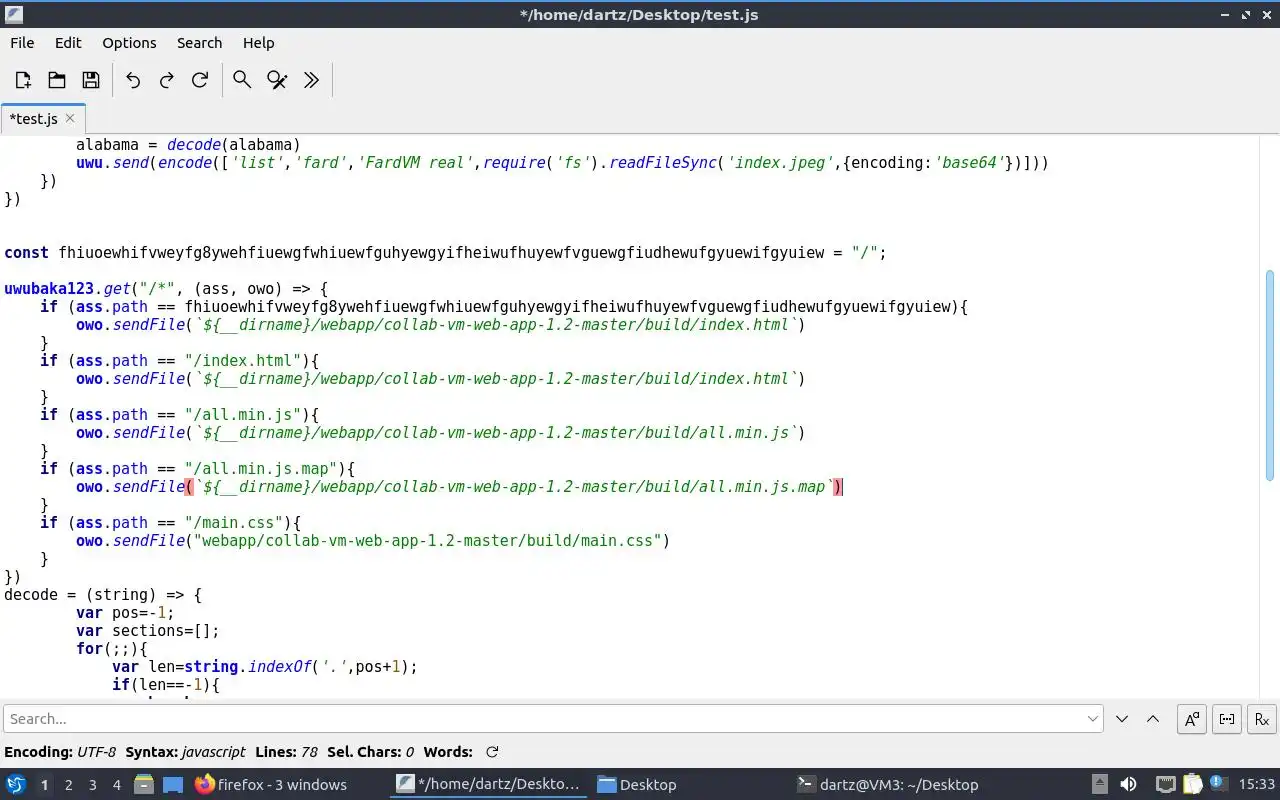
Task: Click the uwubaka123.get("/*" line
Action: [x=166, y=289]
